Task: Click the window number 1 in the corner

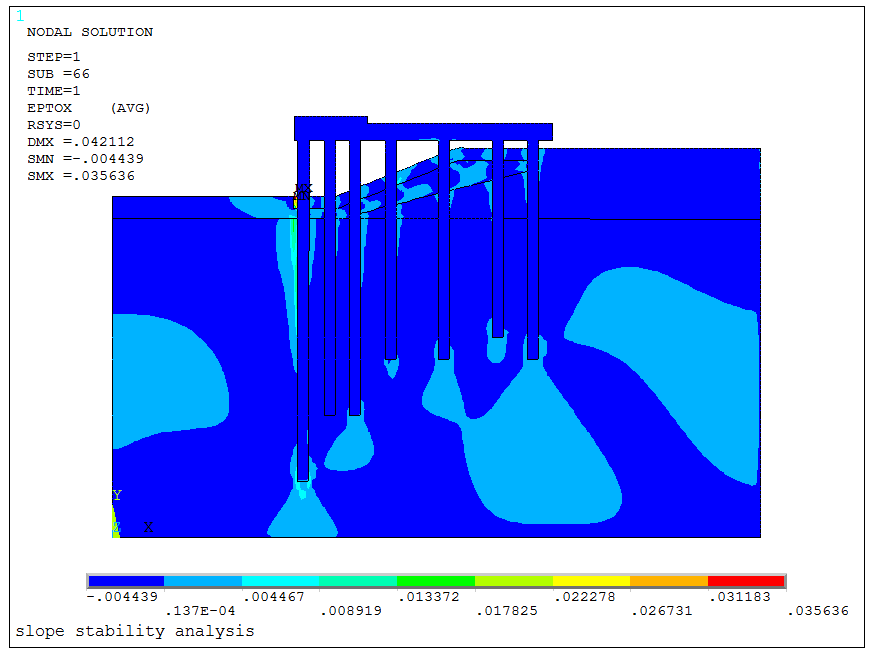Action: 20,16
